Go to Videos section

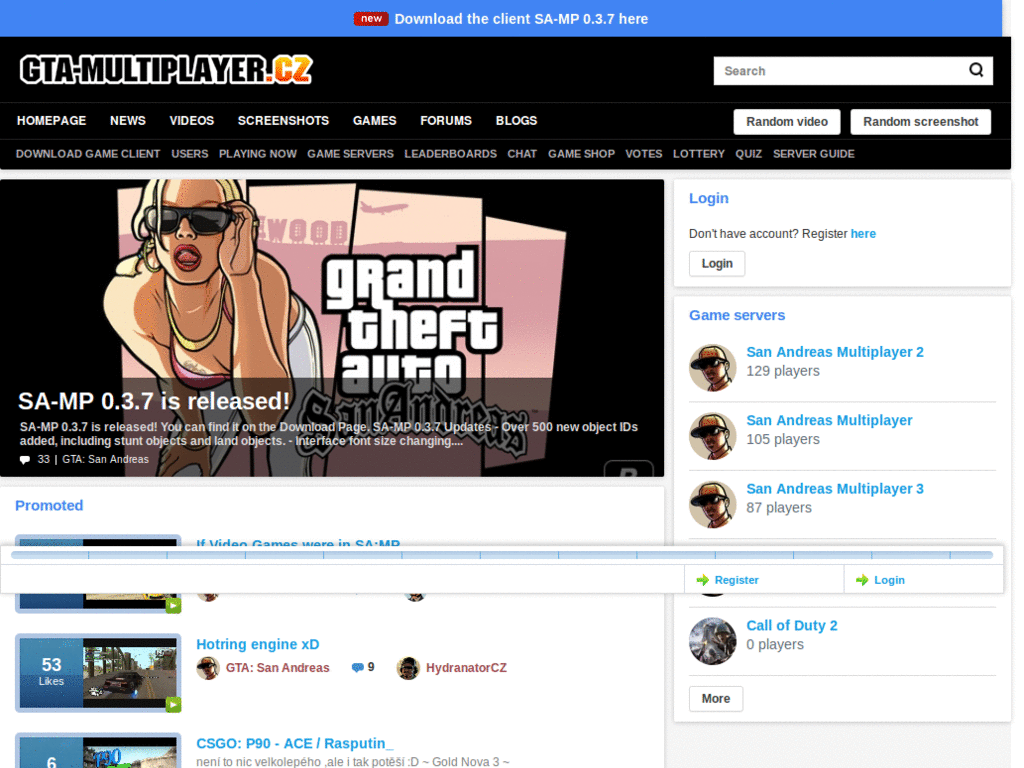(x=192, y=121)
